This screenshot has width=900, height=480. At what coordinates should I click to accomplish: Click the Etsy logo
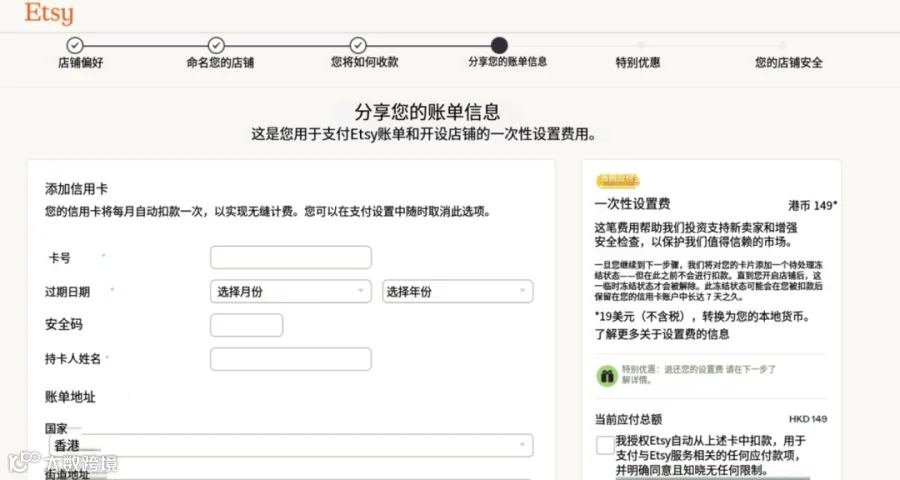click(x=49, y=13)
